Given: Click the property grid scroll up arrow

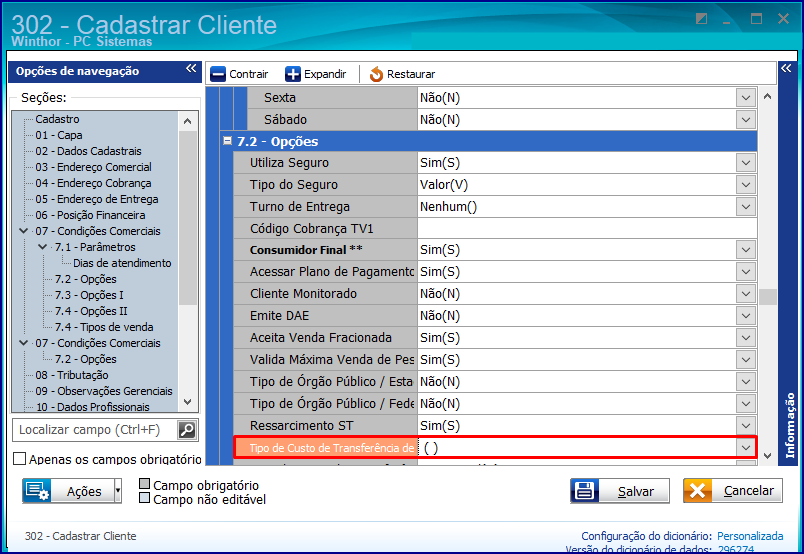Looking at the screenshot, I should [x=768, y=96].
